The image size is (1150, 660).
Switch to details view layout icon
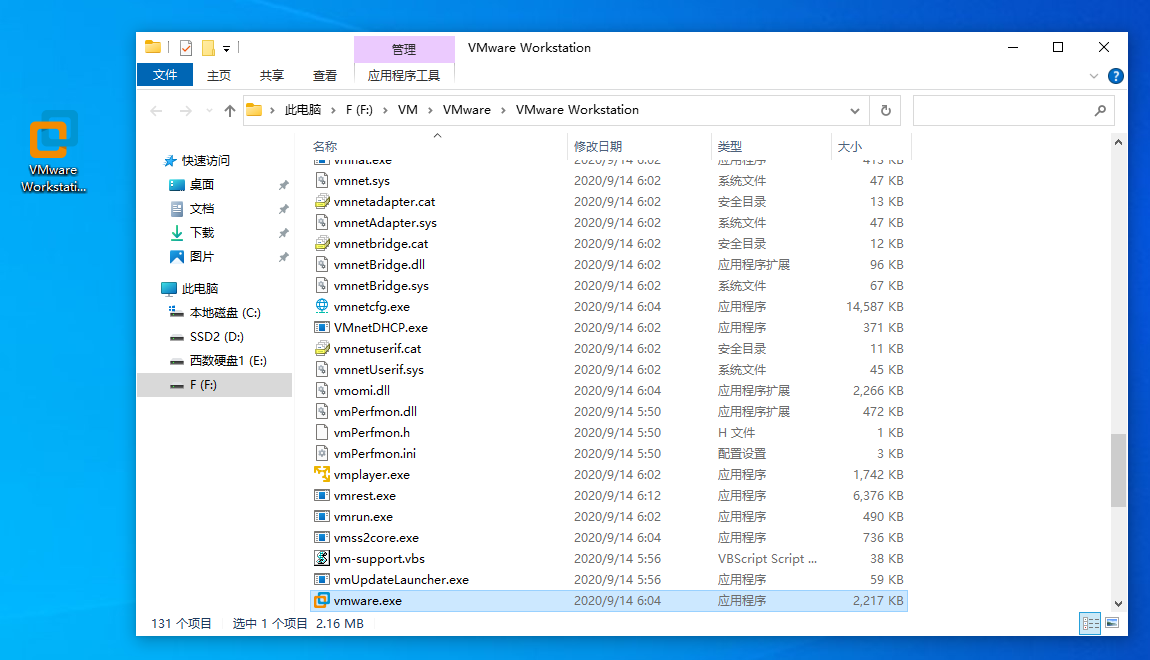[x=1091, y=623]
